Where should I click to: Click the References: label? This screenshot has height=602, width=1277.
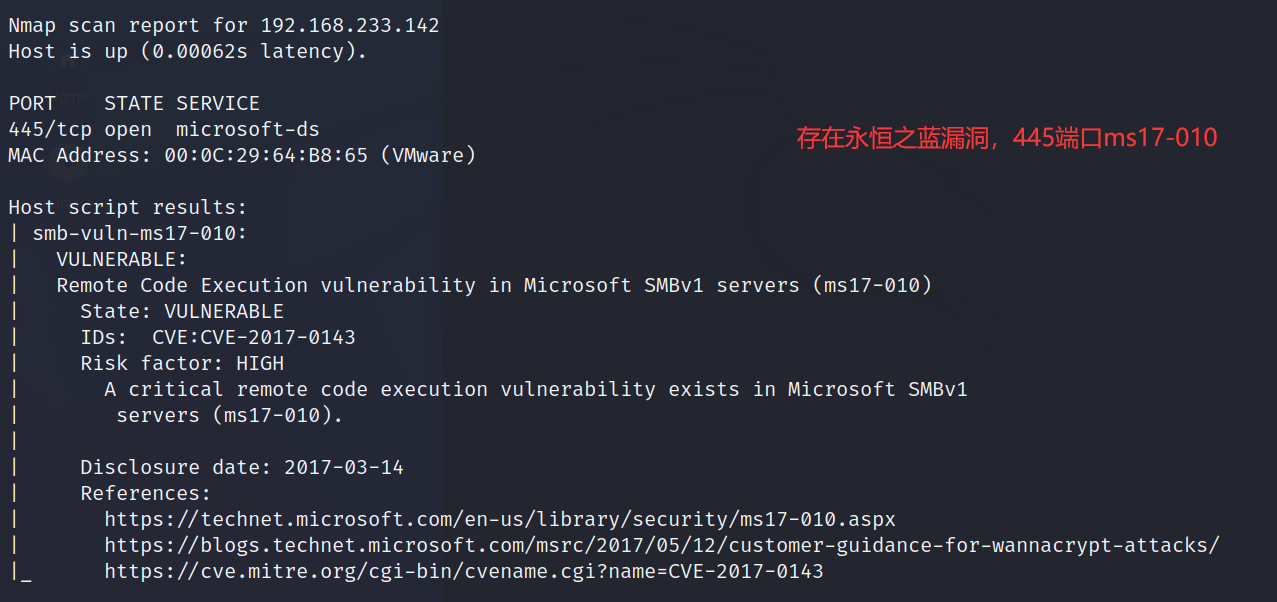[x=146, y=494]
